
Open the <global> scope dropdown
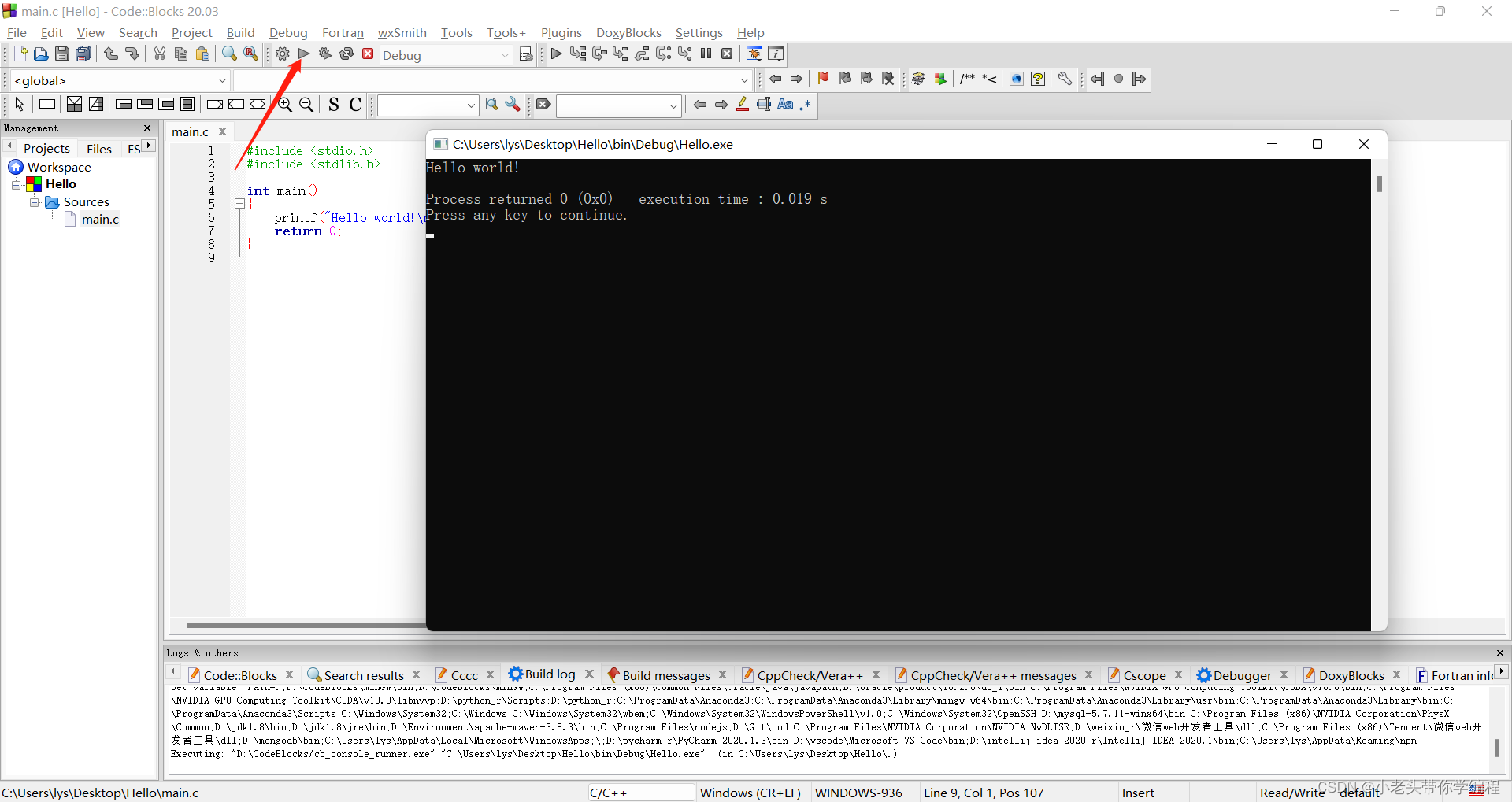[x=223, y=80]
